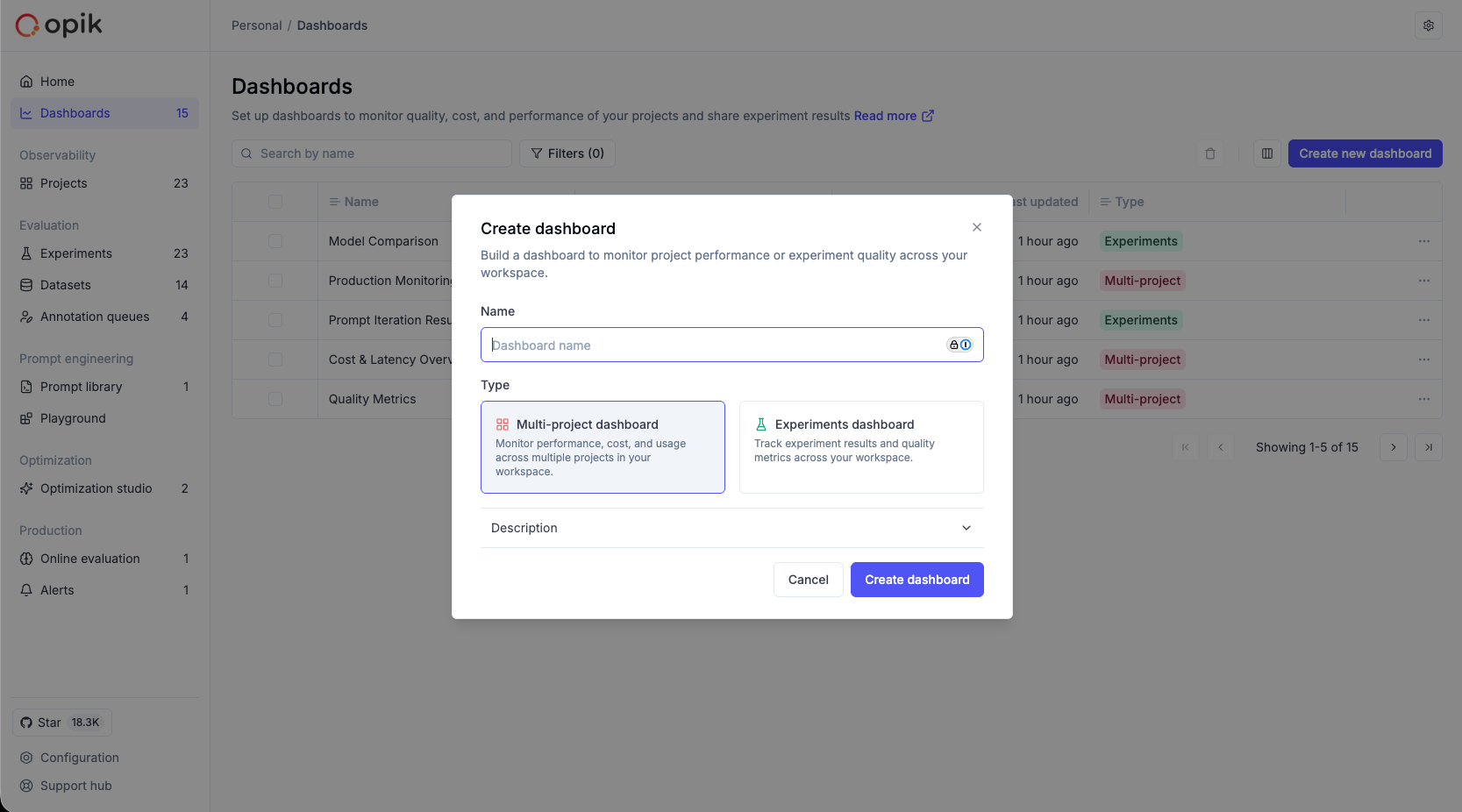Click the trash icon above the dashboards table
The width and height of the screenshot is (1462, 812).
pyautogui.click(x=1210, y=153)
